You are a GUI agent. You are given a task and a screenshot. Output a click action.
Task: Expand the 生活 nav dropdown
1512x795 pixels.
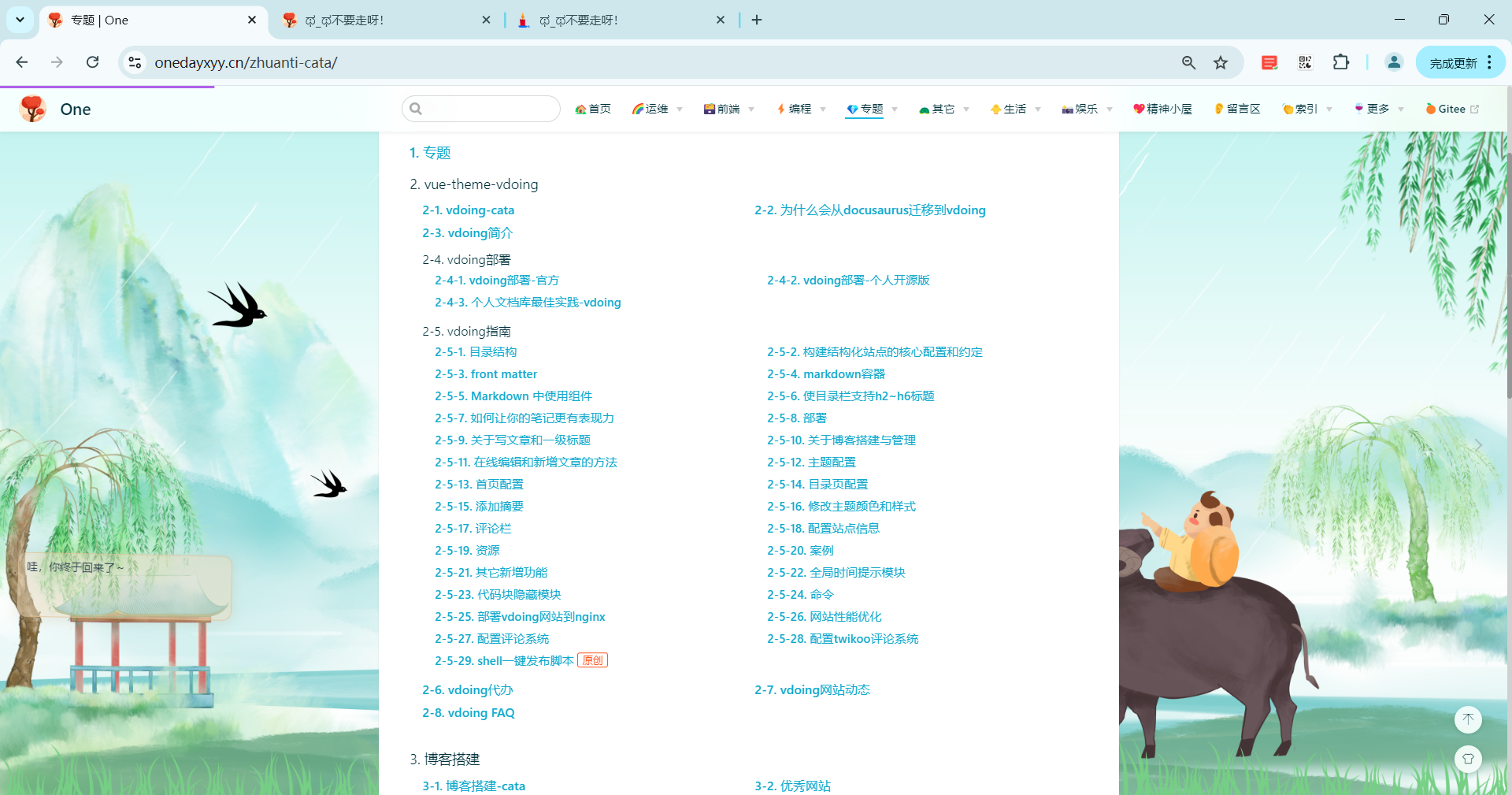(x=1015, y=109)
